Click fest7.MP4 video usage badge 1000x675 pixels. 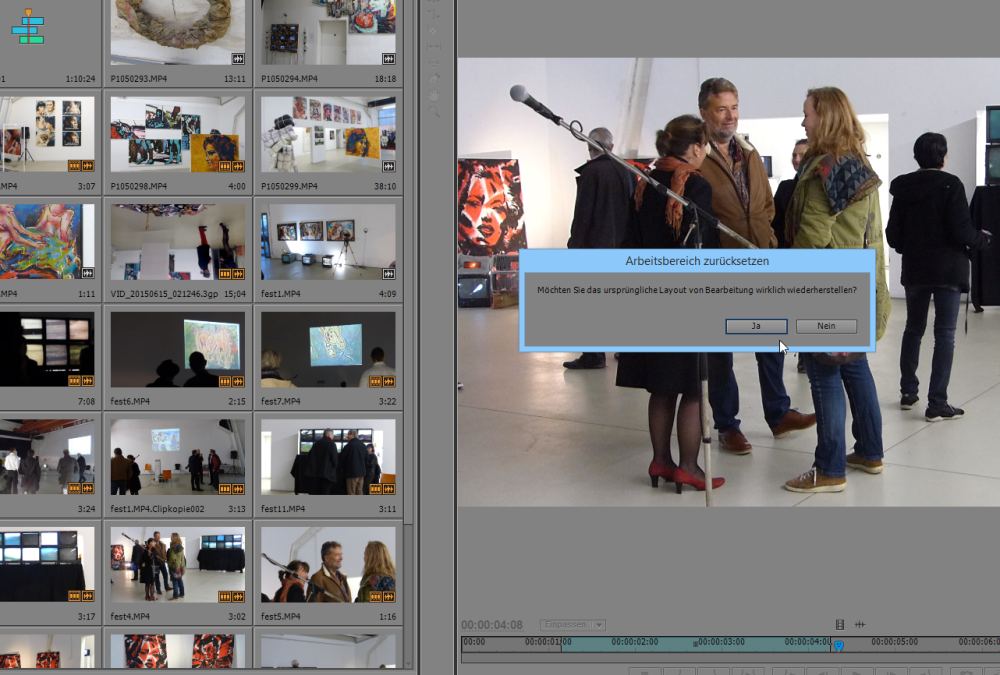click(x=376, y=382)
